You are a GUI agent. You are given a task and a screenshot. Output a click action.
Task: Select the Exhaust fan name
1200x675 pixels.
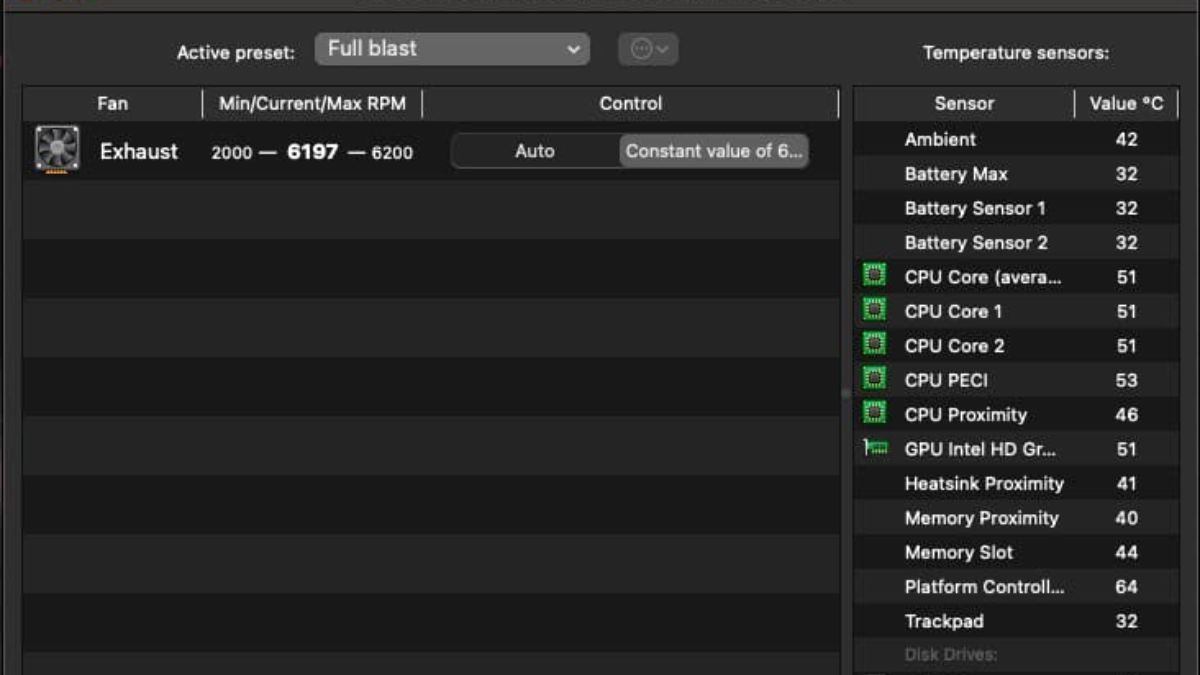tap(139, 151)
